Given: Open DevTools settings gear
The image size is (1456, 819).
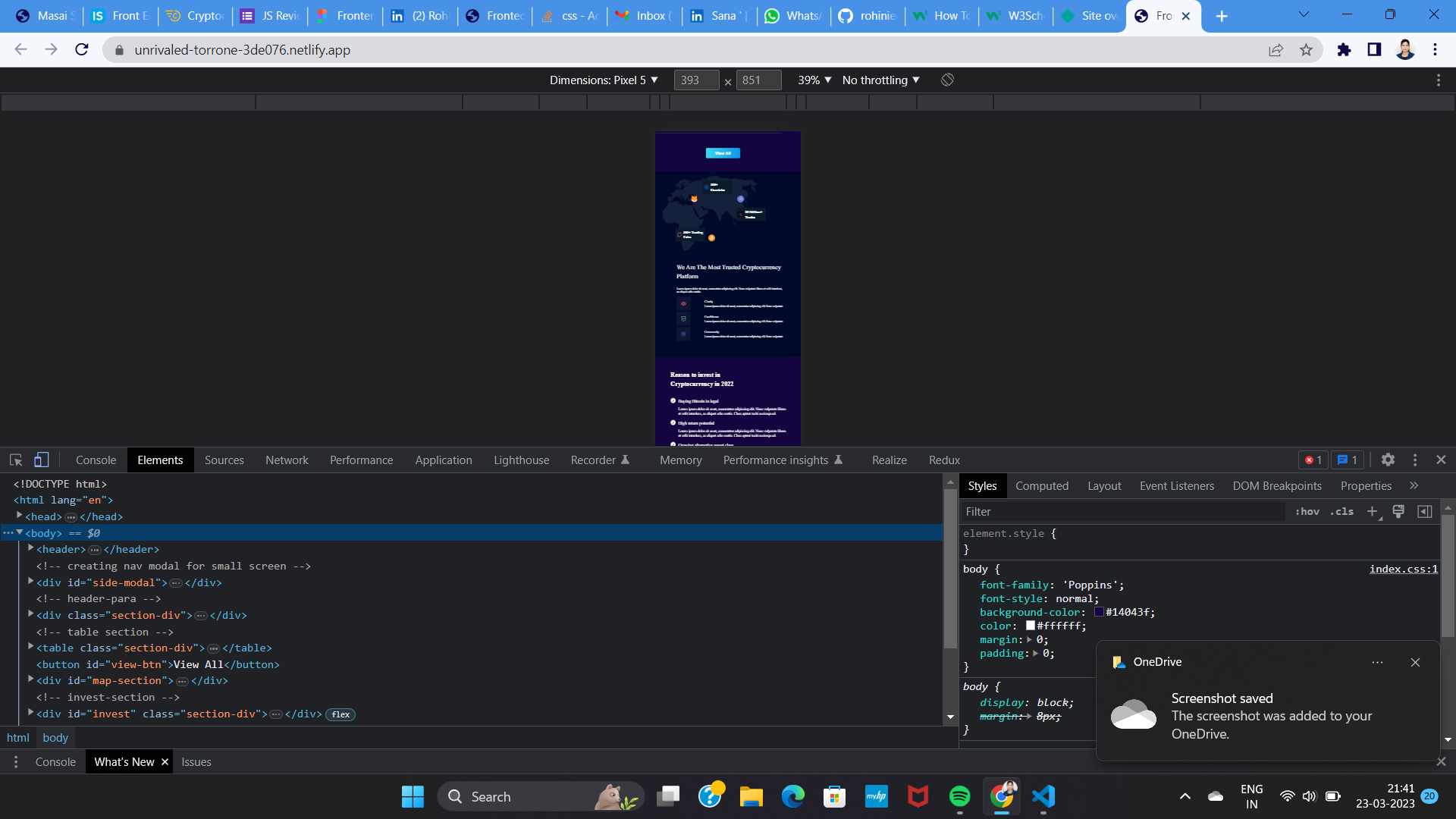Looking at the screenshot, I should tap(1388, 460).
